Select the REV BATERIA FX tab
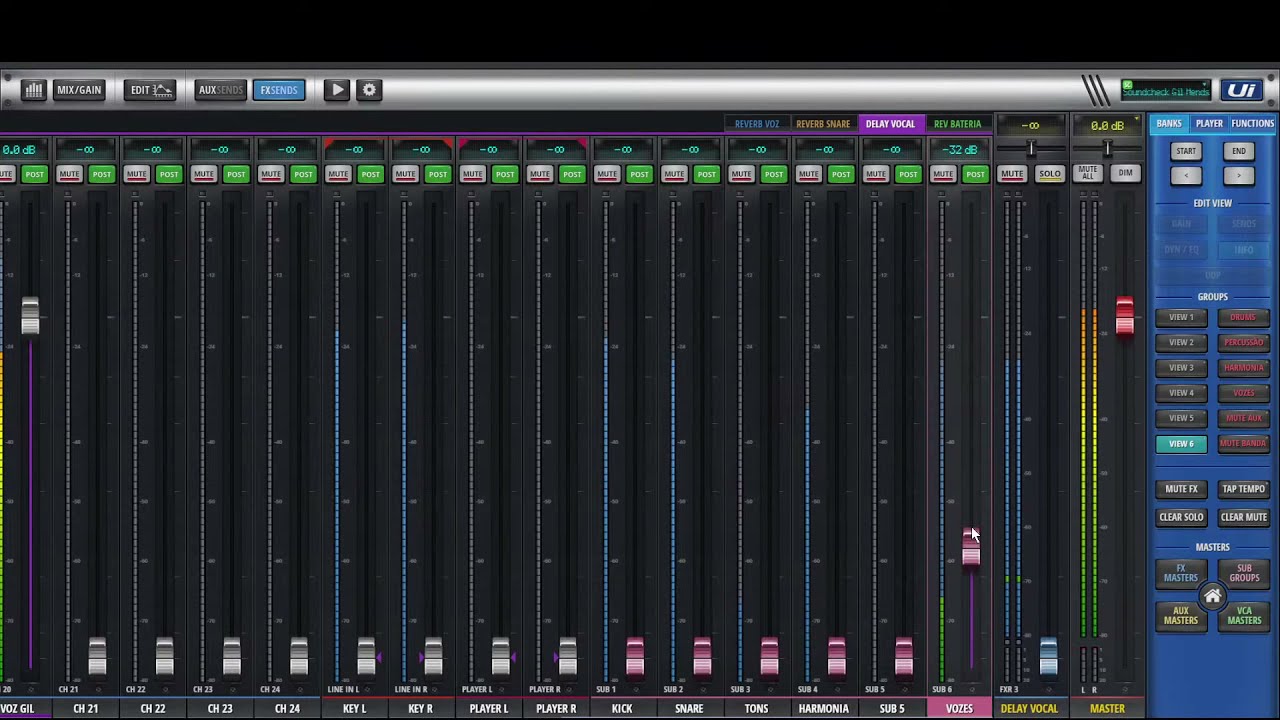Image resolution: width=1280 pixels, height=720 pixels. click(957, 124)
